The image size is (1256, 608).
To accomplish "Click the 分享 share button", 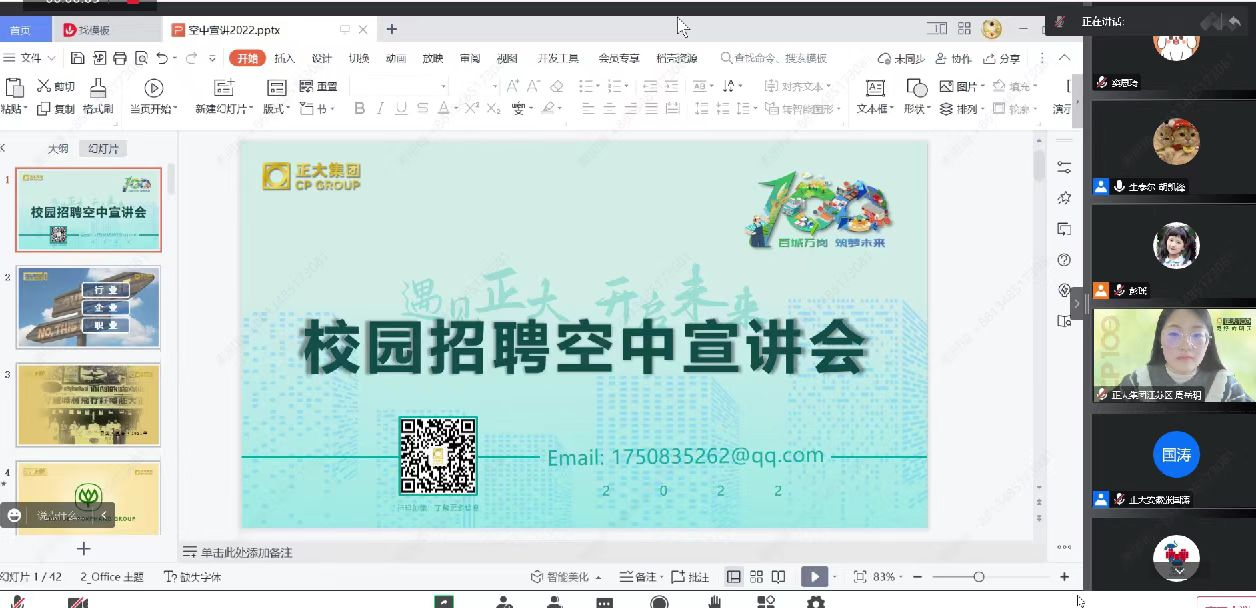I will tap(1003, 58).
